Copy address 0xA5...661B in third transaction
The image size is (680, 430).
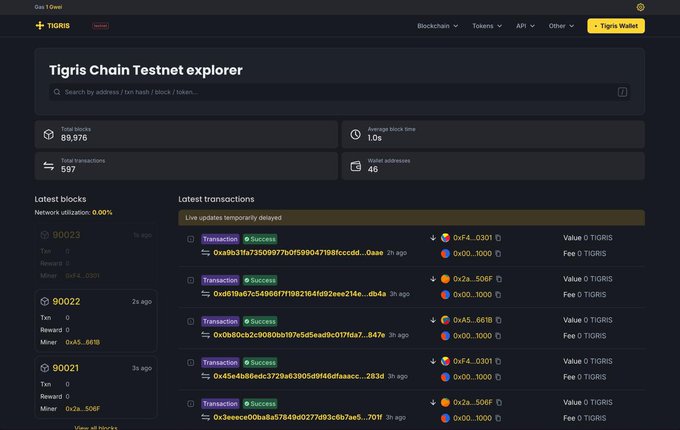pyautogui.click(x=499, y=320)
